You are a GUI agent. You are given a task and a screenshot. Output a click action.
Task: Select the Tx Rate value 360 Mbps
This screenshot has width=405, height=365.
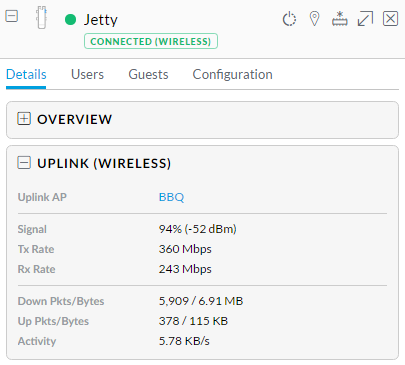[x=185, y=249]
